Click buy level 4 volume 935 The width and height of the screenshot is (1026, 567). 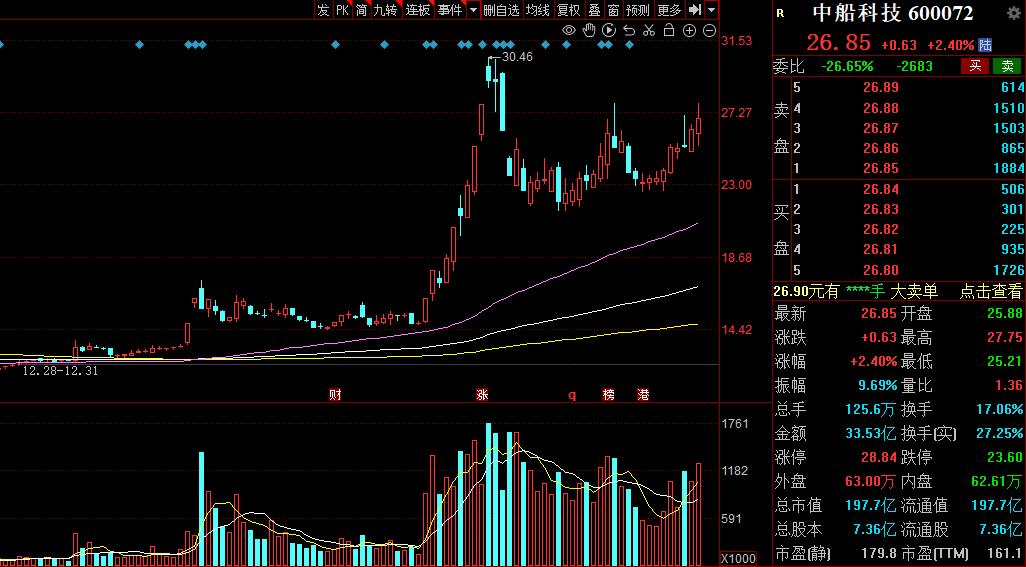tap(1012, 249)
